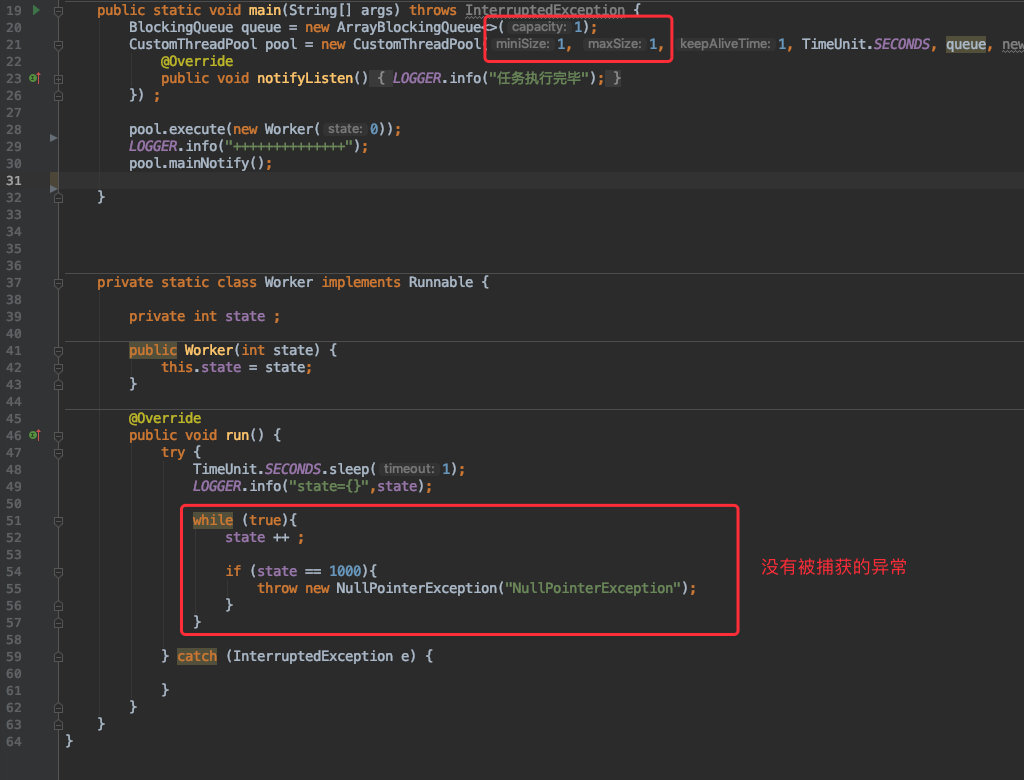The height and width of the screenshot is (780, 1024).
Task: Click line number 64 in the gutter
Action: (x=14, y=741)
